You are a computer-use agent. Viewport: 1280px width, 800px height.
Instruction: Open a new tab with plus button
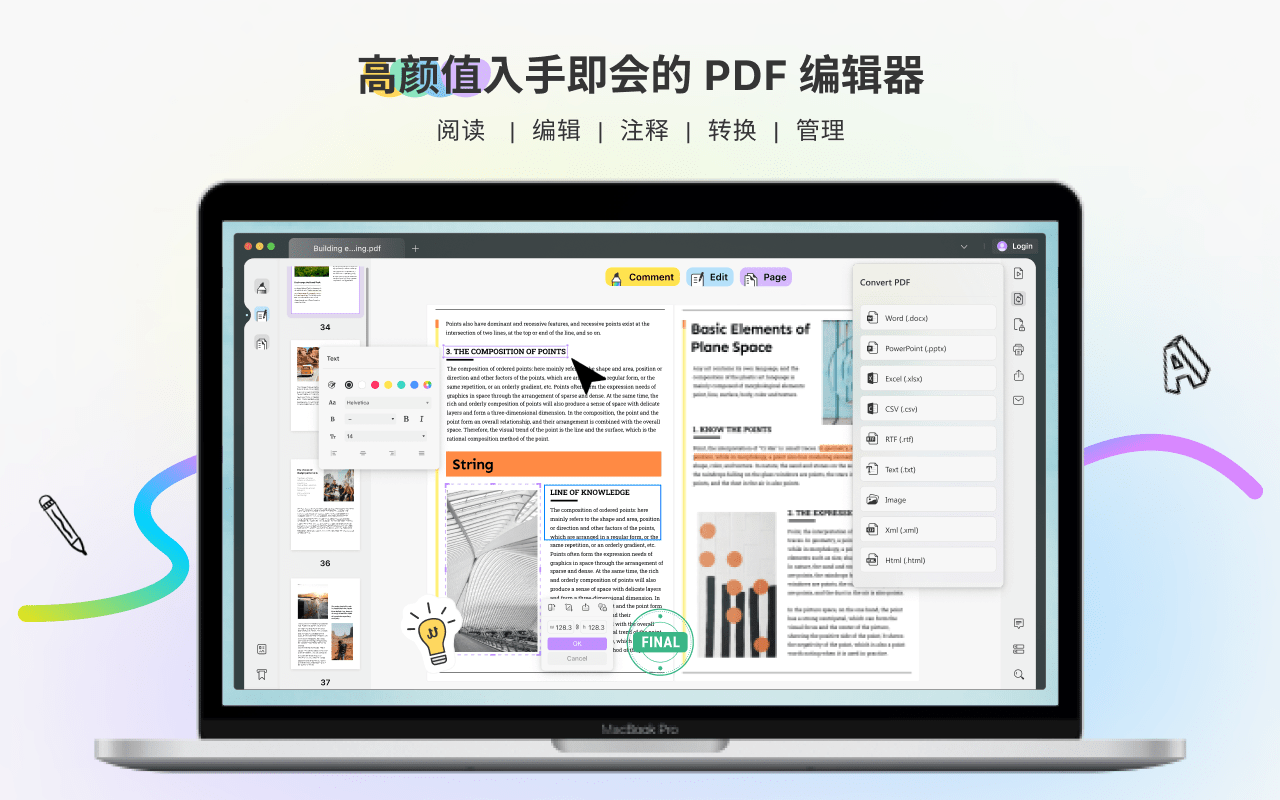click(x=416, y=248)
